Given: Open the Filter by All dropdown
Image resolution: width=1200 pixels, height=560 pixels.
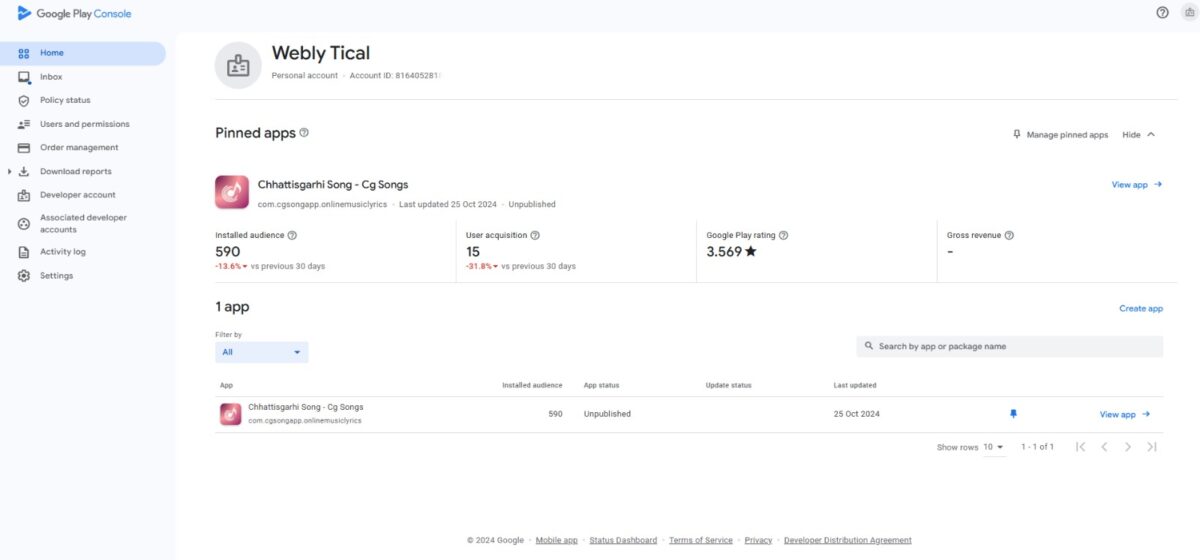Looking at the screenshot, I should pos(262,352).
